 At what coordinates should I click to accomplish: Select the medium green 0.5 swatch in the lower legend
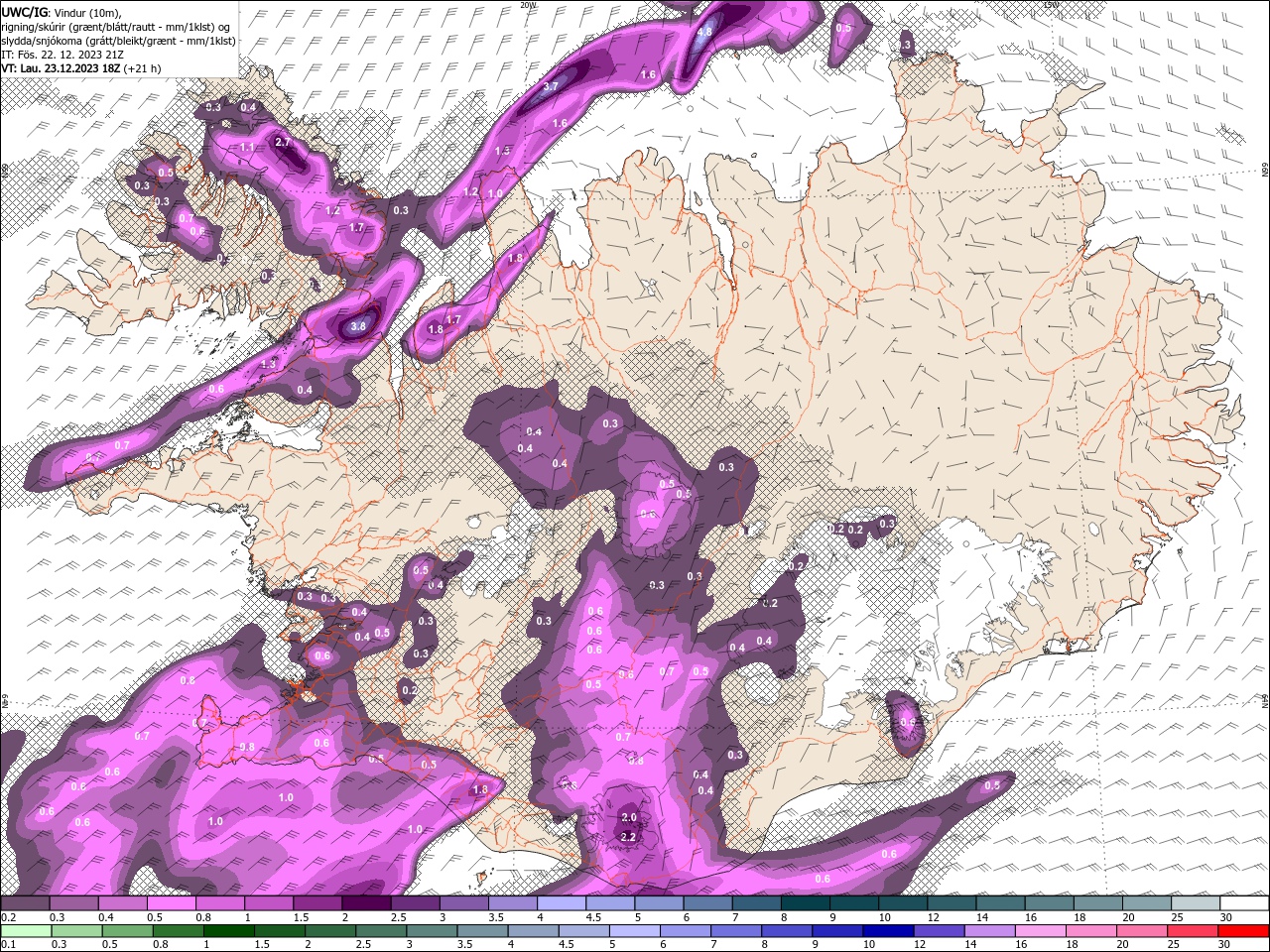pos(126,931)
